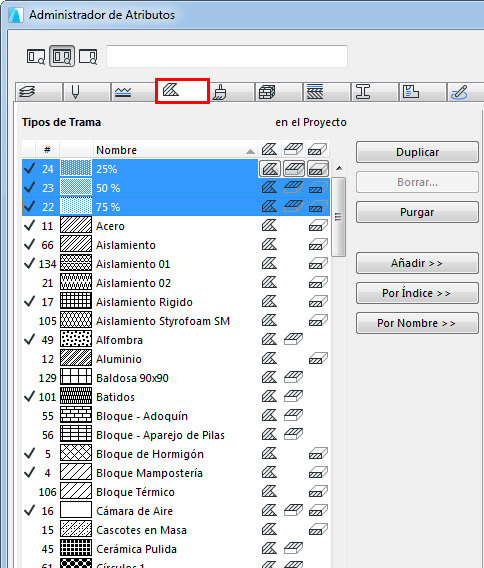The image size is (484, 568).
Task: Click drafting fill icon for Batidos
Action: [x=269, y=396]
